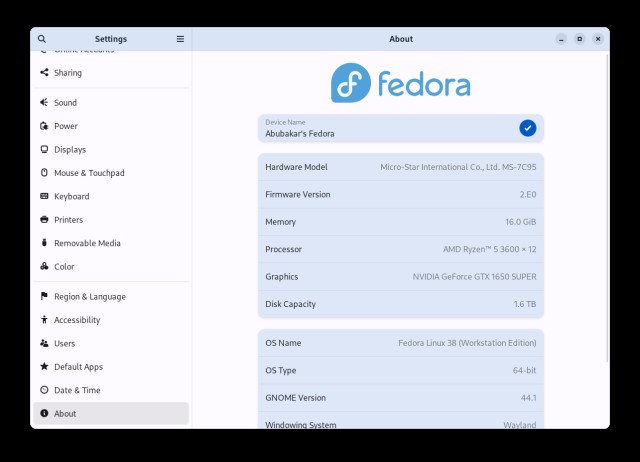The width and height of the screenshot is (640, 462).
Task: Open Mouse & Touchpad settings
Action: [x=111, y=173]
